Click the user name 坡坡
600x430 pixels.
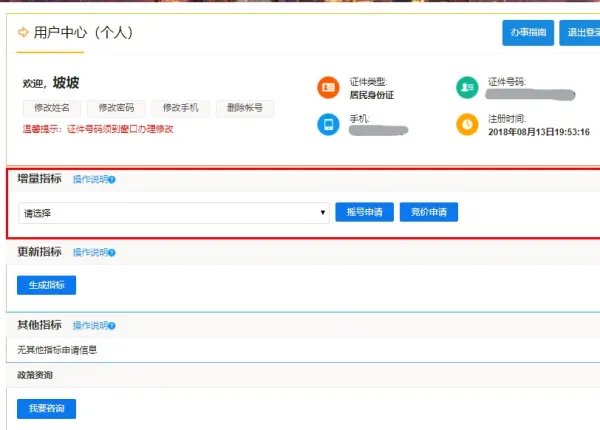pyautogui.click(x=66, y=83)
